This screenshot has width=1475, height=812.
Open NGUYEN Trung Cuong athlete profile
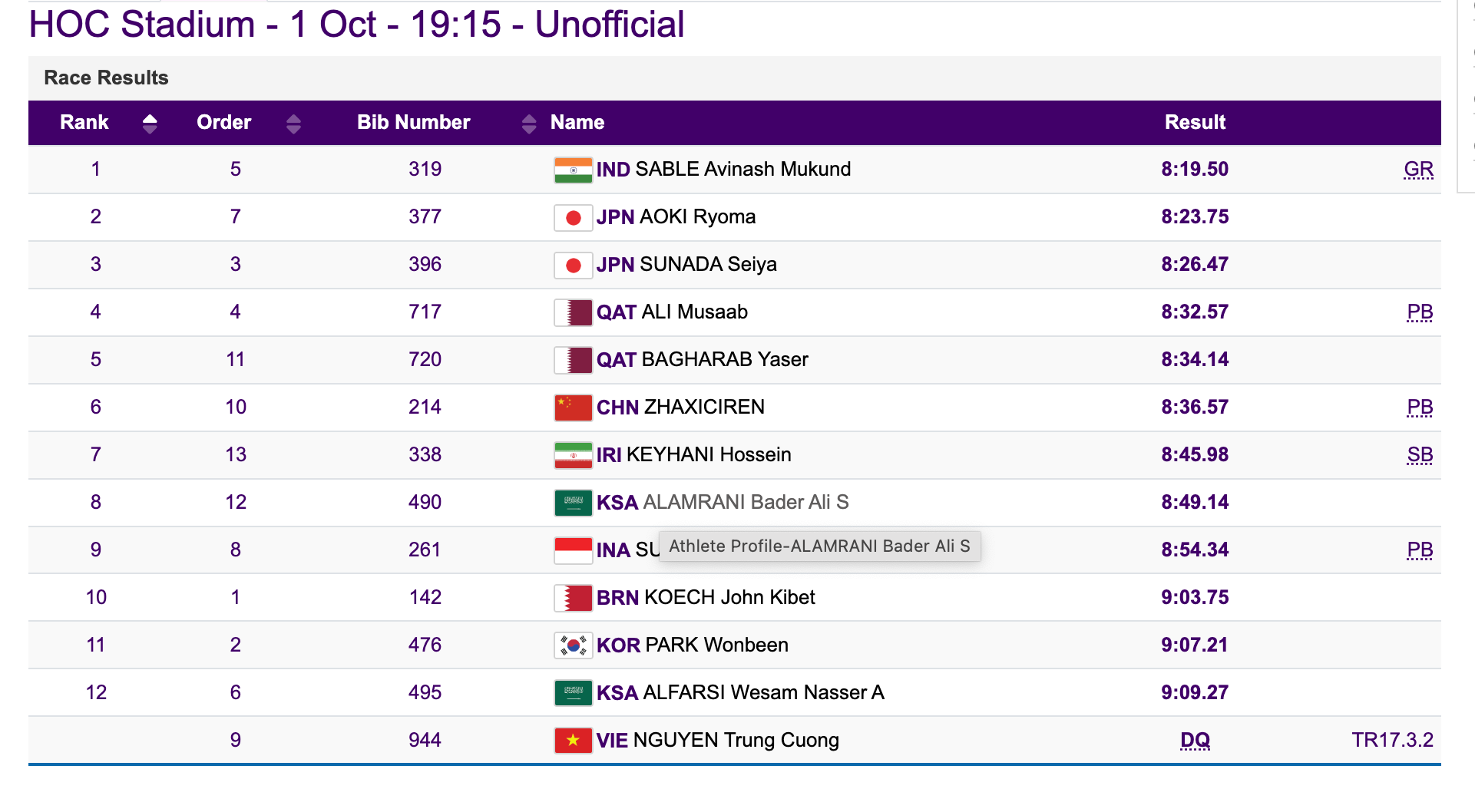point(736,740)
